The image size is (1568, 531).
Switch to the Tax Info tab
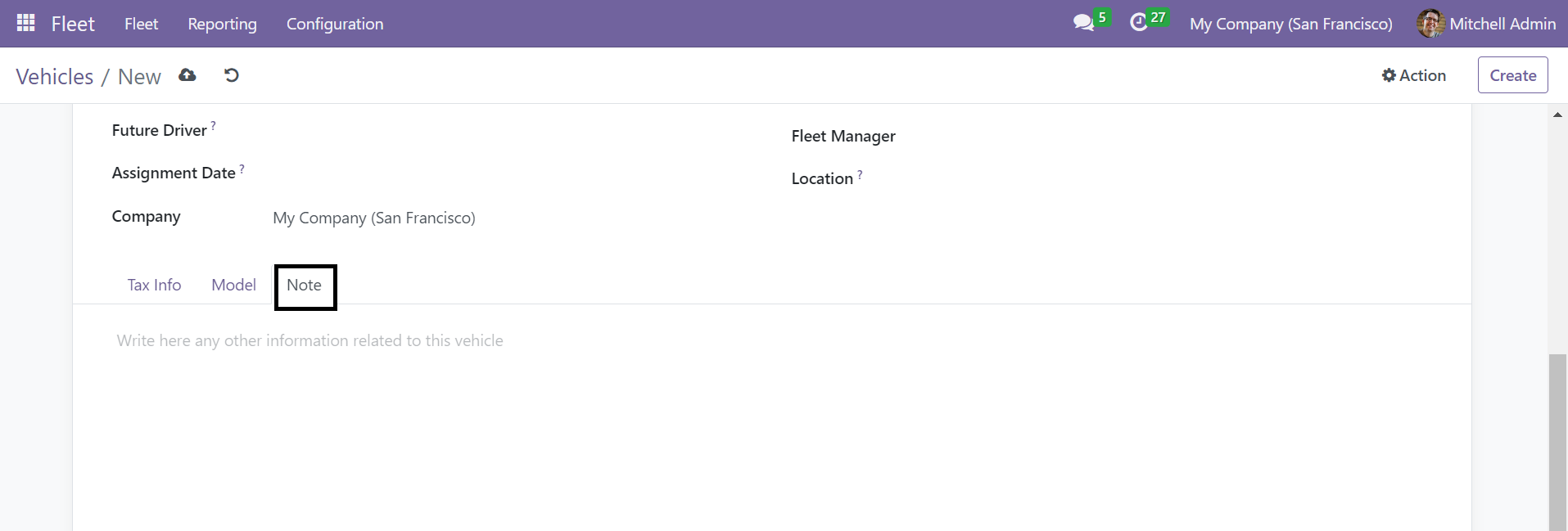pos(154,285)
